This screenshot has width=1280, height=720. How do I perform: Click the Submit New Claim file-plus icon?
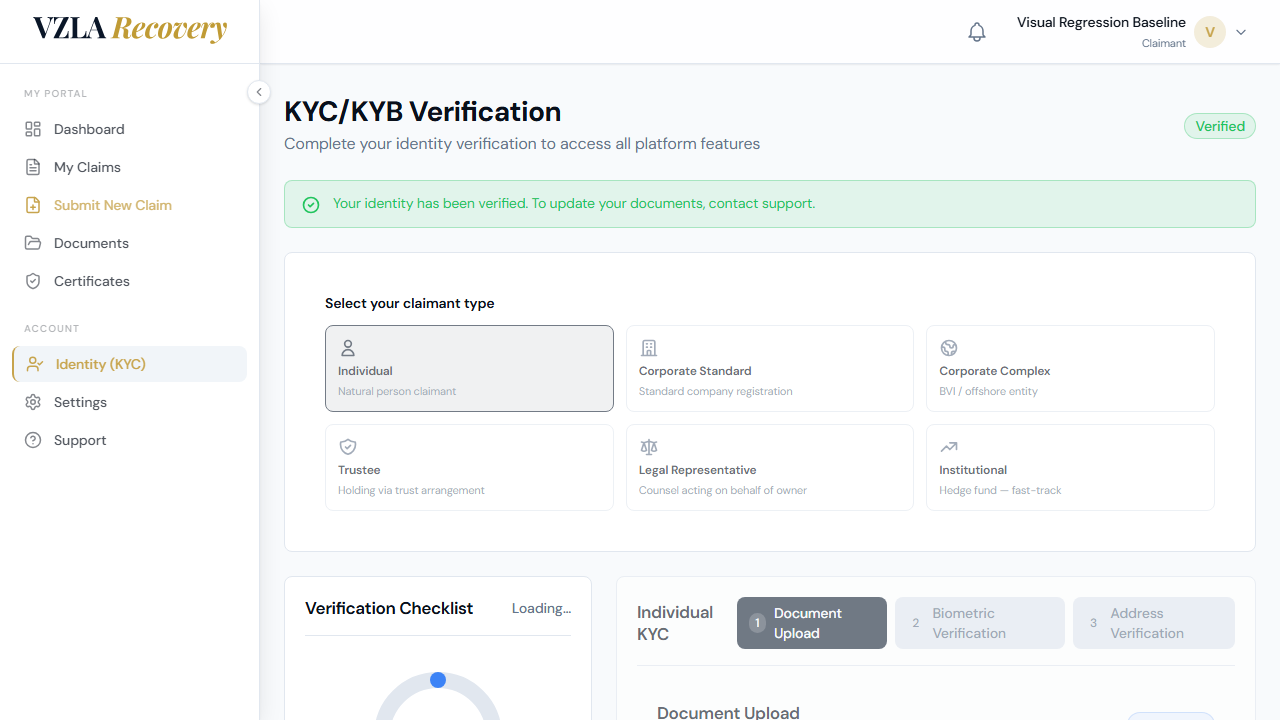pos(33,205)
